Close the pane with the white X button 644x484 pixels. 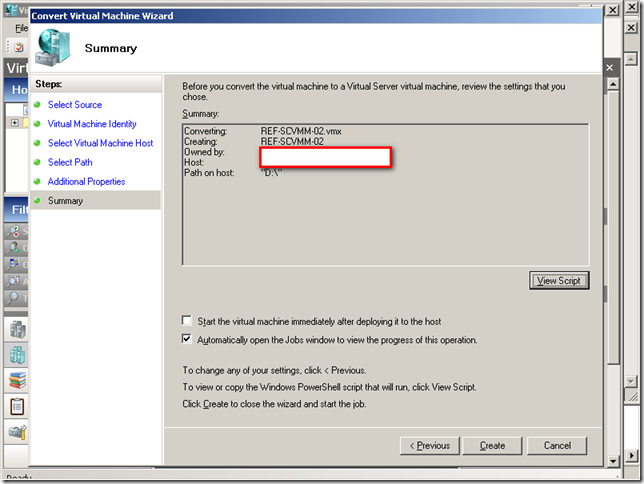(610, 68)
